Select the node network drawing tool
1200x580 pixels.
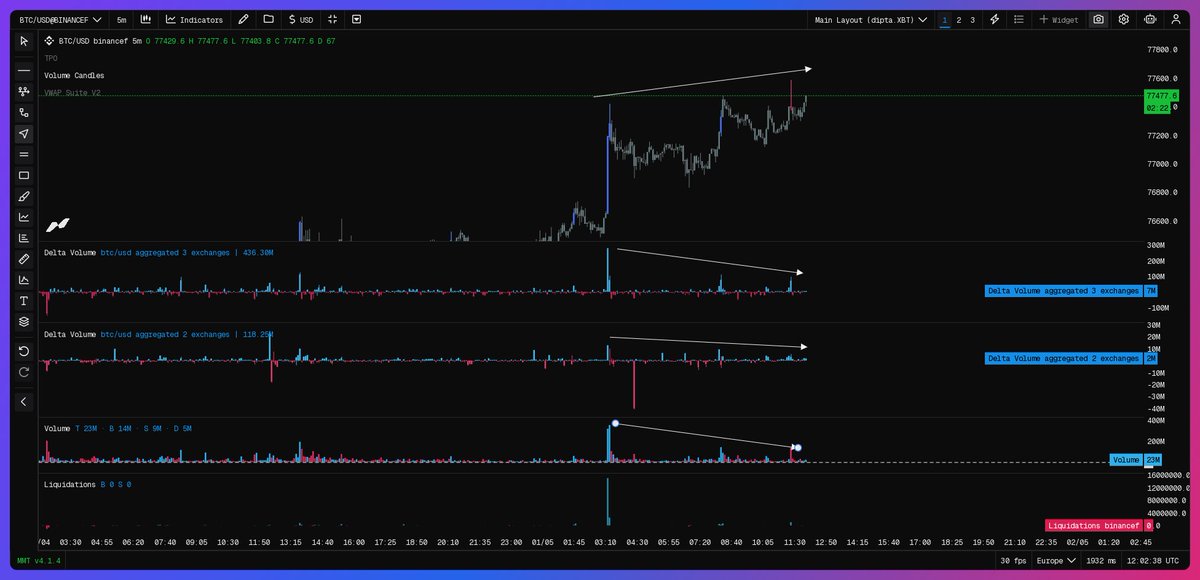[x=24, y=91]
